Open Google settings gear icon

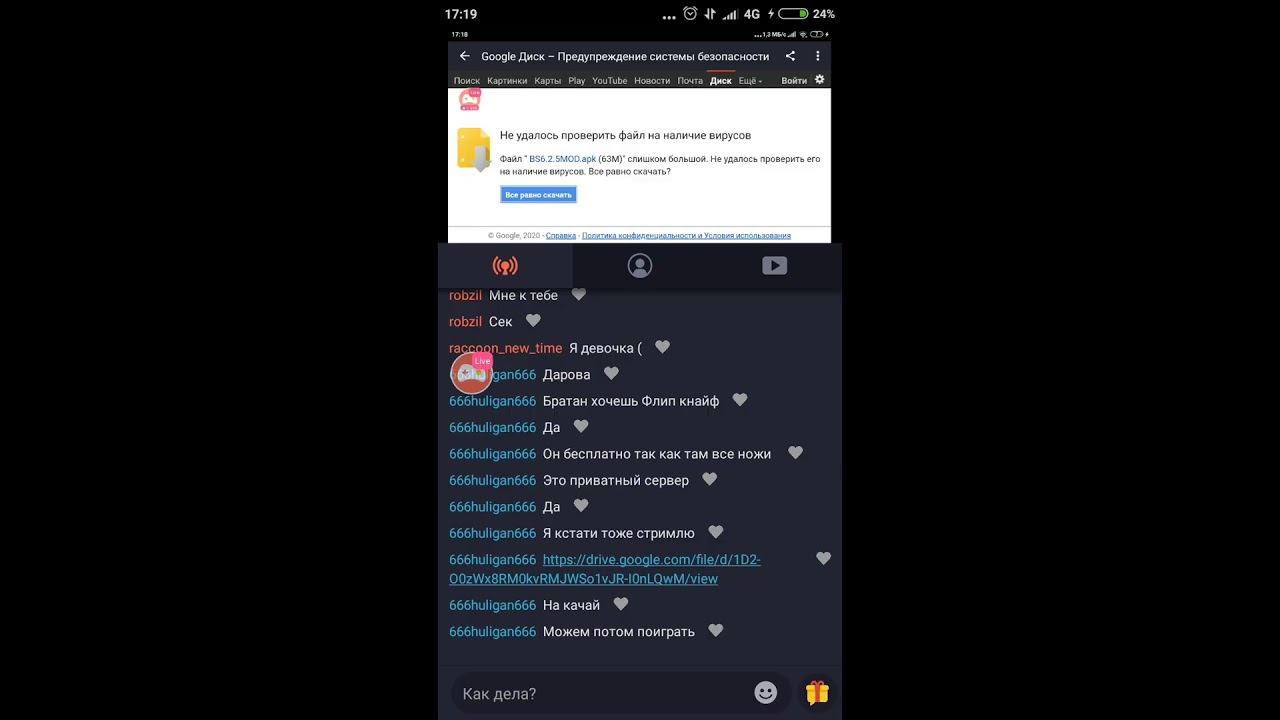tap(819, 80)
